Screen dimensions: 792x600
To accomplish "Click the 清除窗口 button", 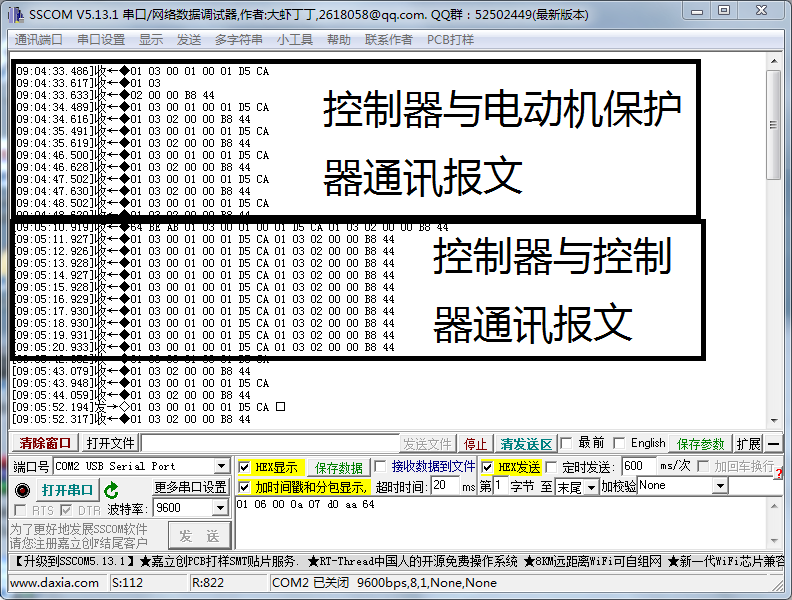I will click(x=45, y=443).
